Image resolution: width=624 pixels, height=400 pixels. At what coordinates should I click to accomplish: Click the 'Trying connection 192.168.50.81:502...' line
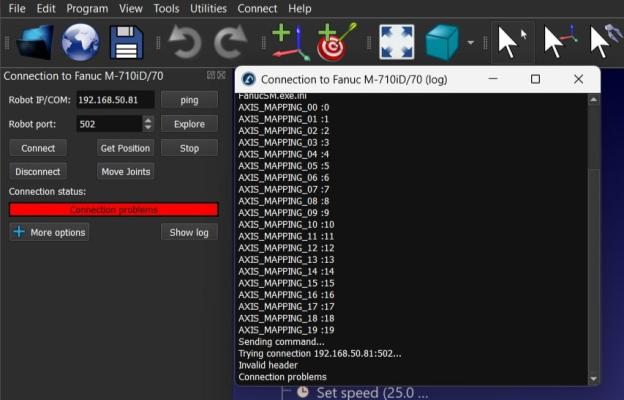tap(320, 353)
